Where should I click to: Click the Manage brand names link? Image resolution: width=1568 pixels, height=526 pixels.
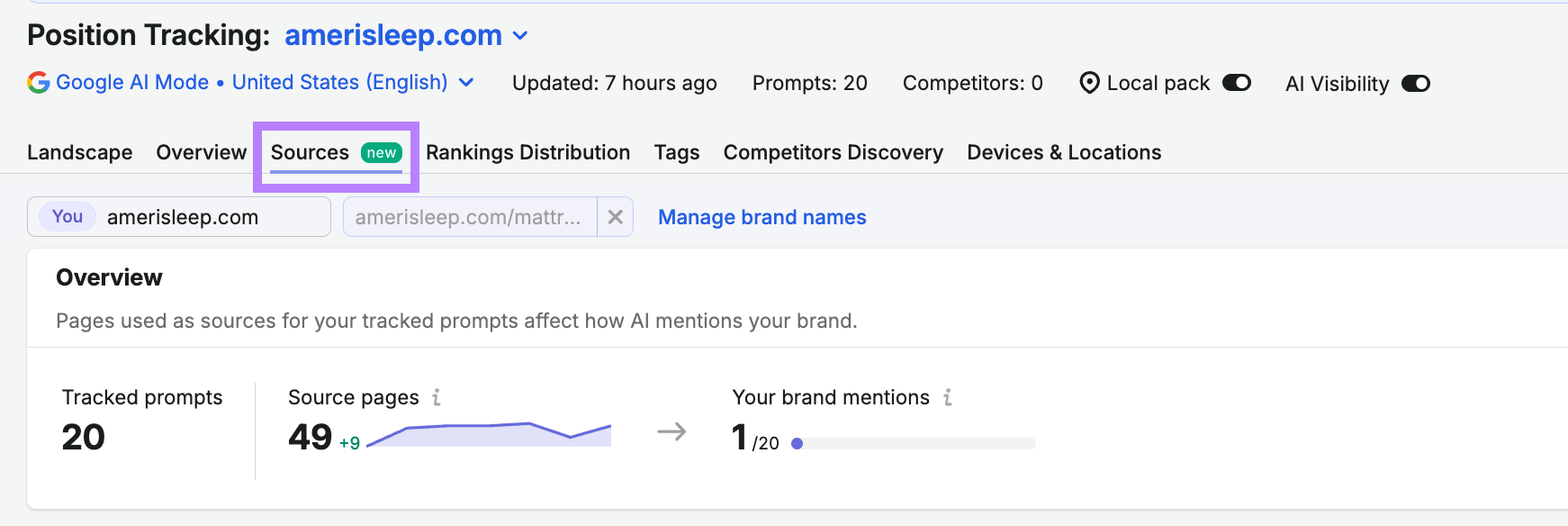762,217
